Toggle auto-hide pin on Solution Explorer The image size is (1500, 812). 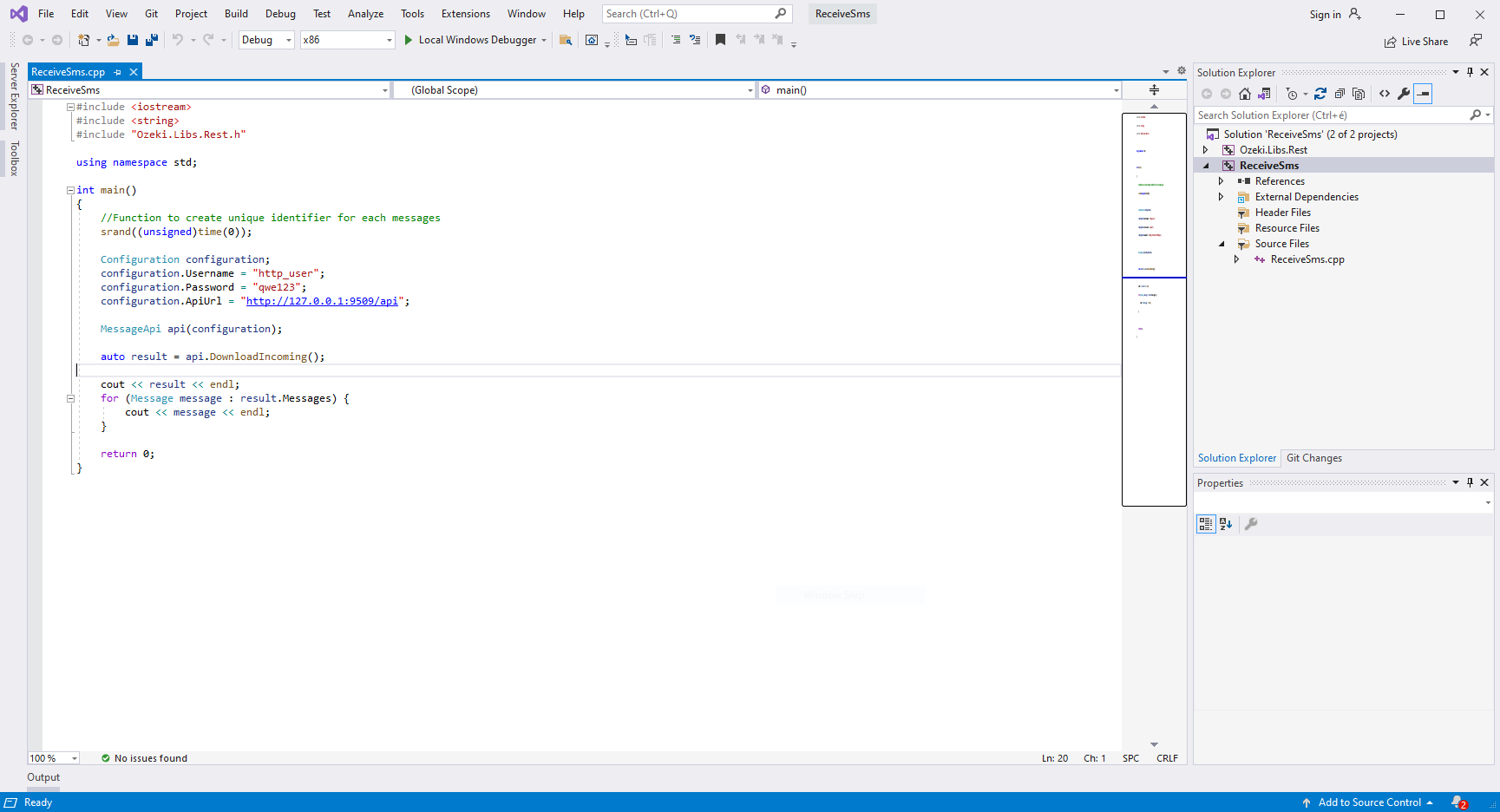tap(1470, 72)
